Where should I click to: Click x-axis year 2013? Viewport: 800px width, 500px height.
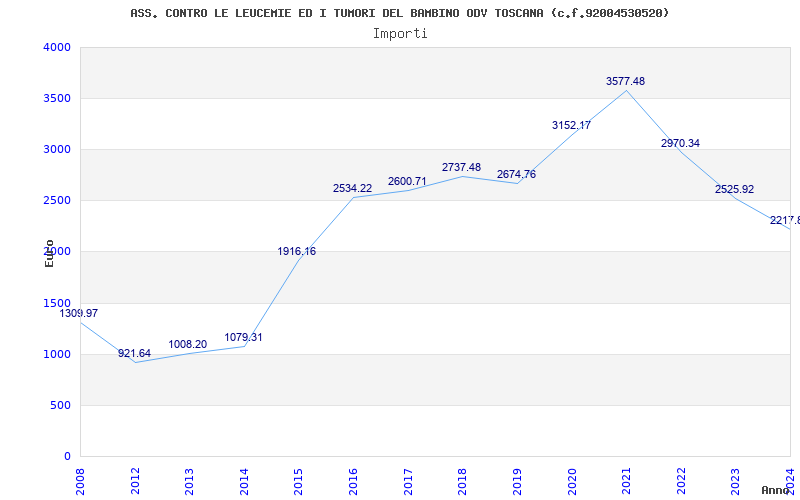[189, 482]
